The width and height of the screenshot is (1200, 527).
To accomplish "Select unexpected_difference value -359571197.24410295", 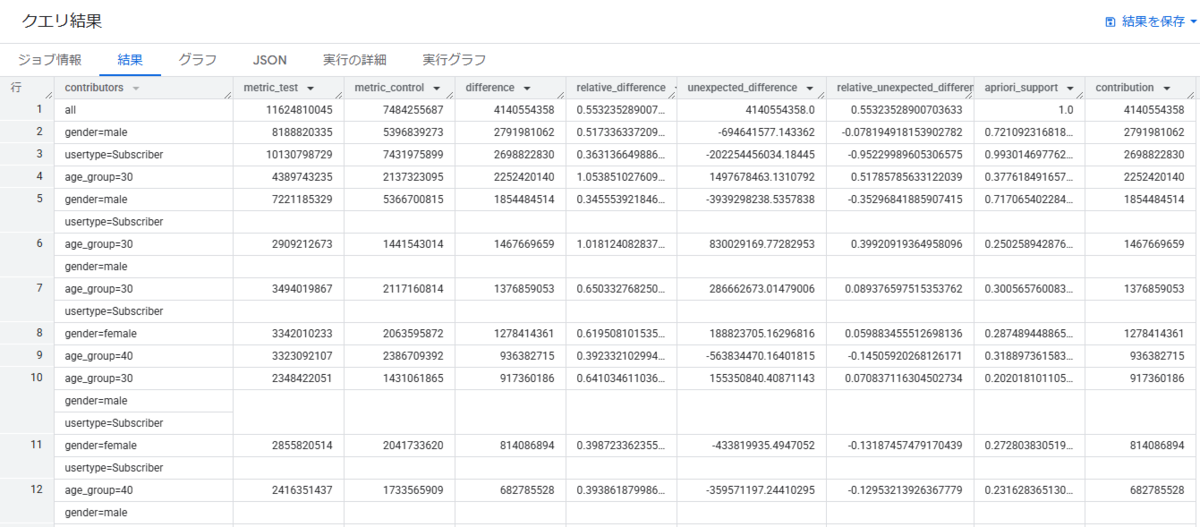I will click(x=759, y=490).
